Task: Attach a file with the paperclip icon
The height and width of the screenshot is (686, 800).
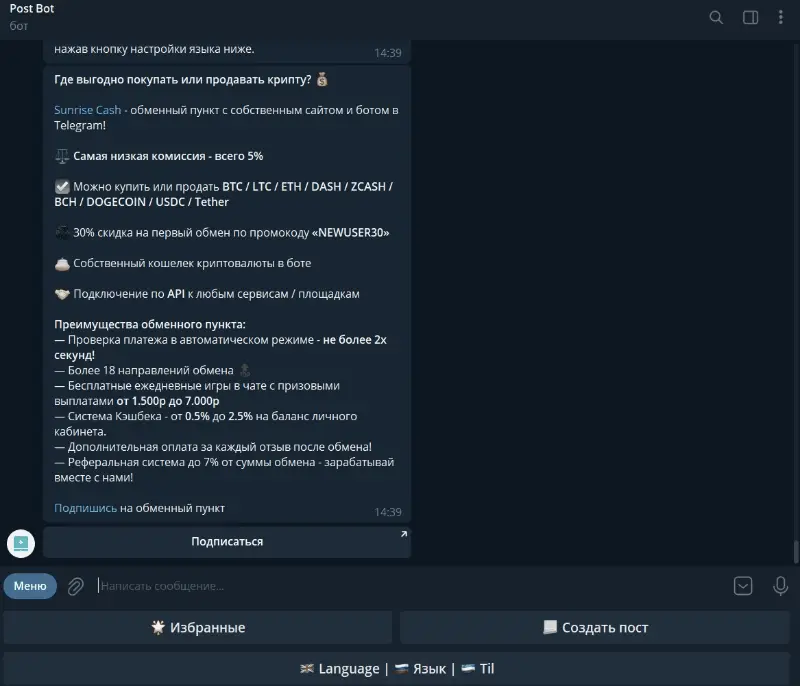Action: pos(76,586)
